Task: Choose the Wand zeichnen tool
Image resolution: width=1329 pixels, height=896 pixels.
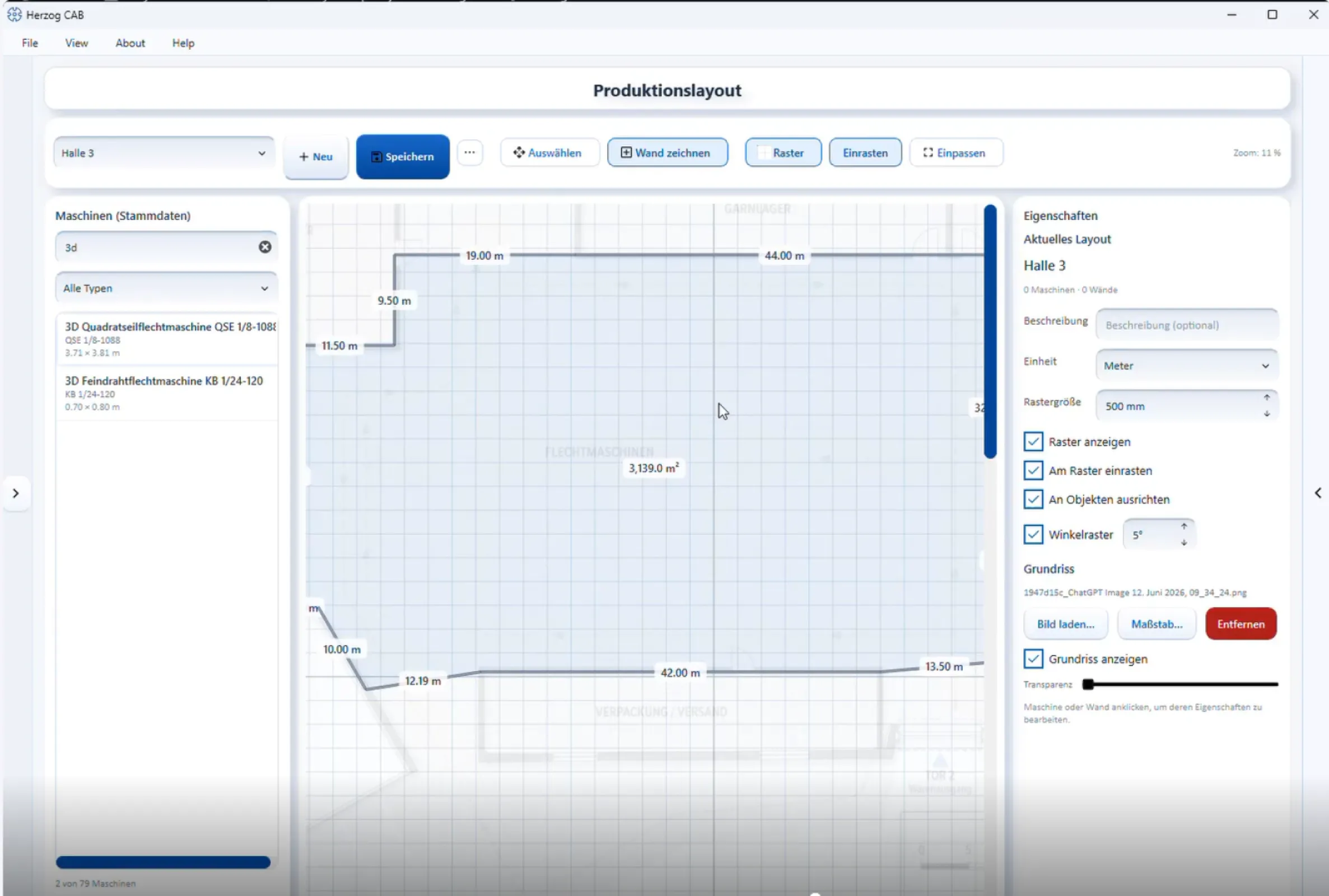Action: [x=668, y=152]
